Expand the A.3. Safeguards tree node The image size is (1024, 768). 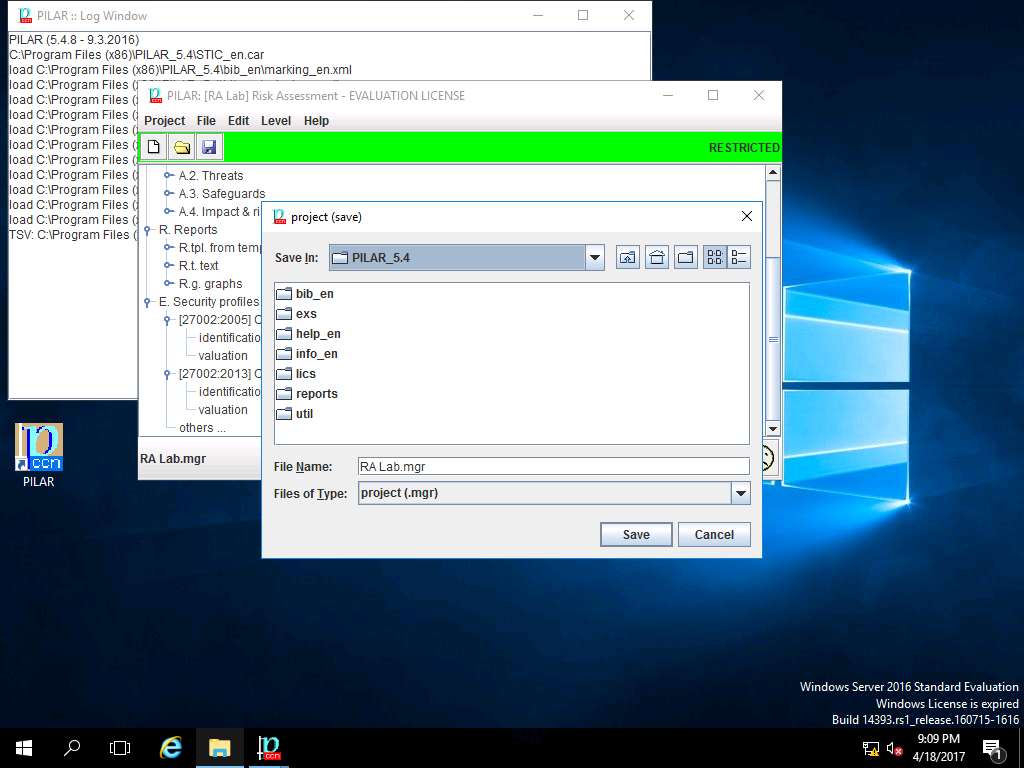click(x=168, y=193)
